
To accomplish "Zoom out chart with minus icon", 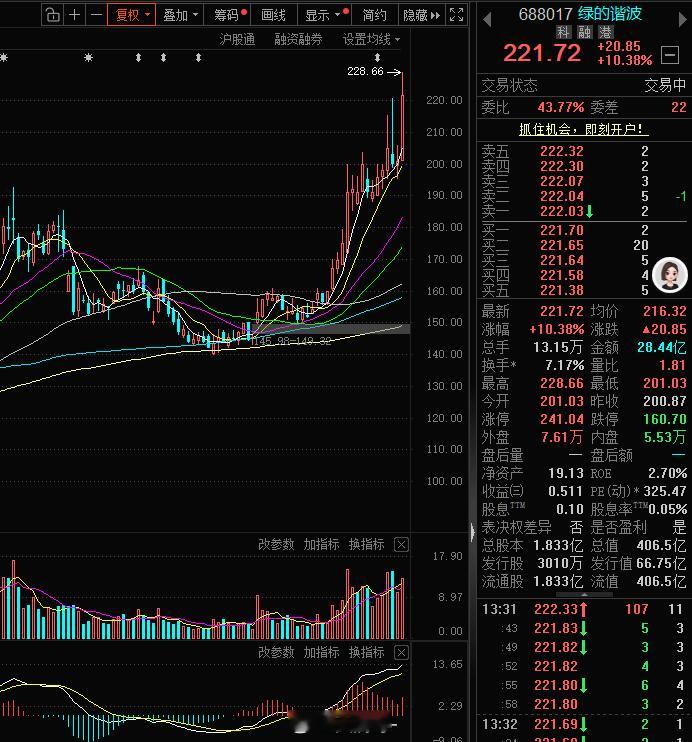I will point(96,15).
